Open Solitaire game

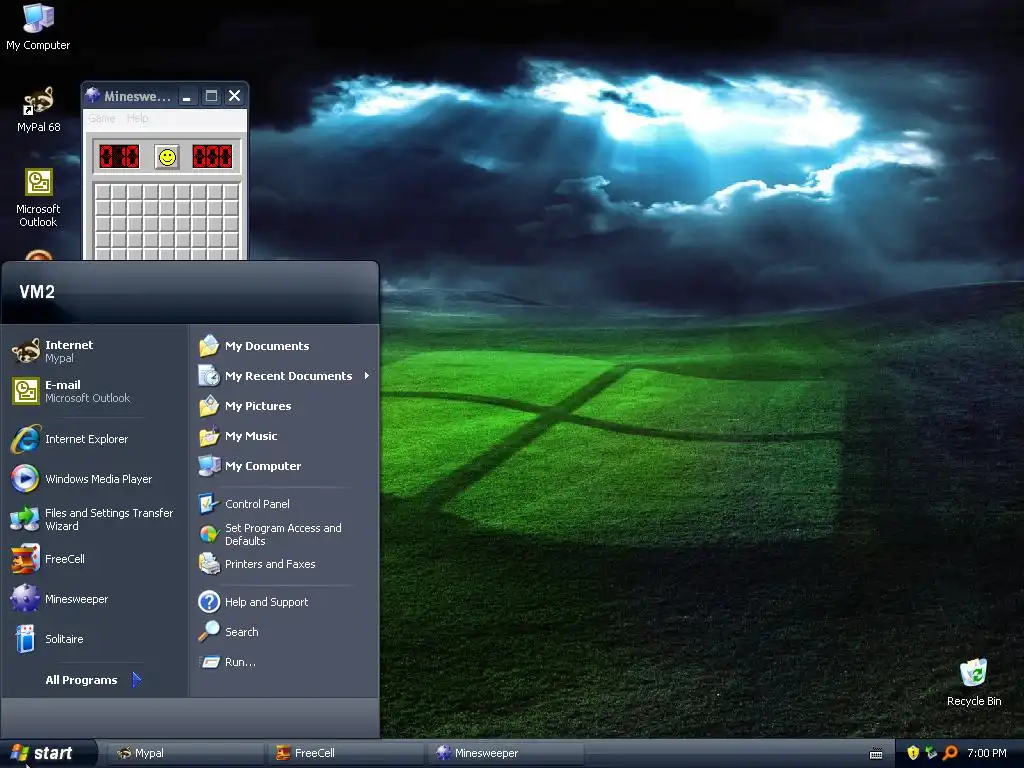[x=95, y=639]
